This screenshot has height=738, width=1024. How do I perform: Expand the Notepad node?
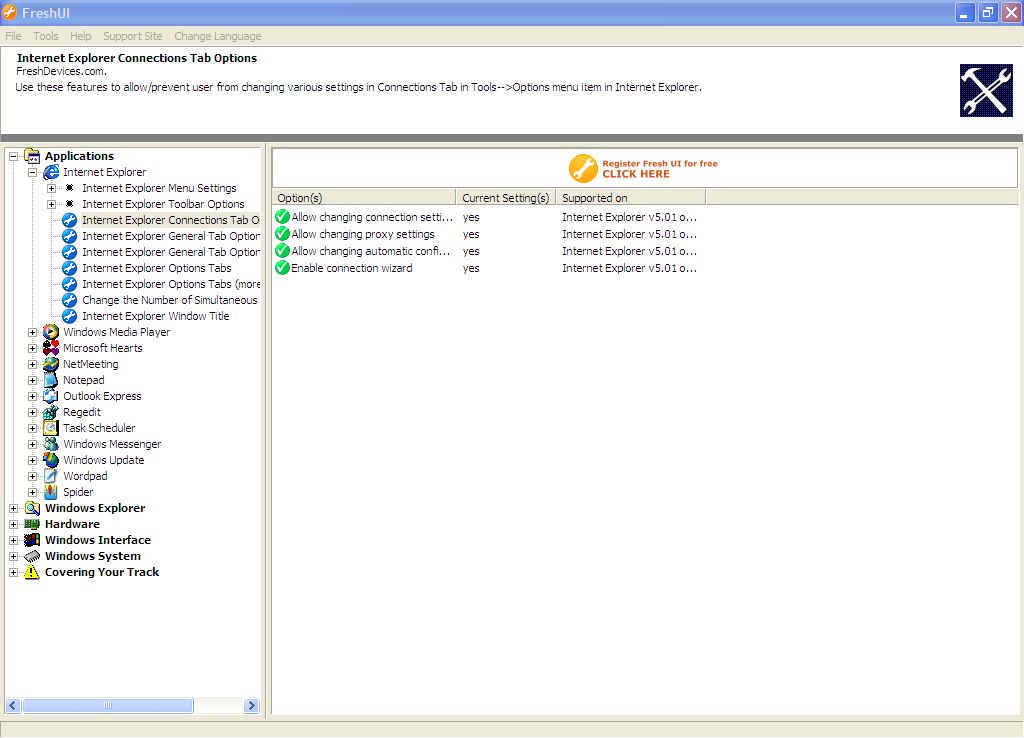coord(32,380)
